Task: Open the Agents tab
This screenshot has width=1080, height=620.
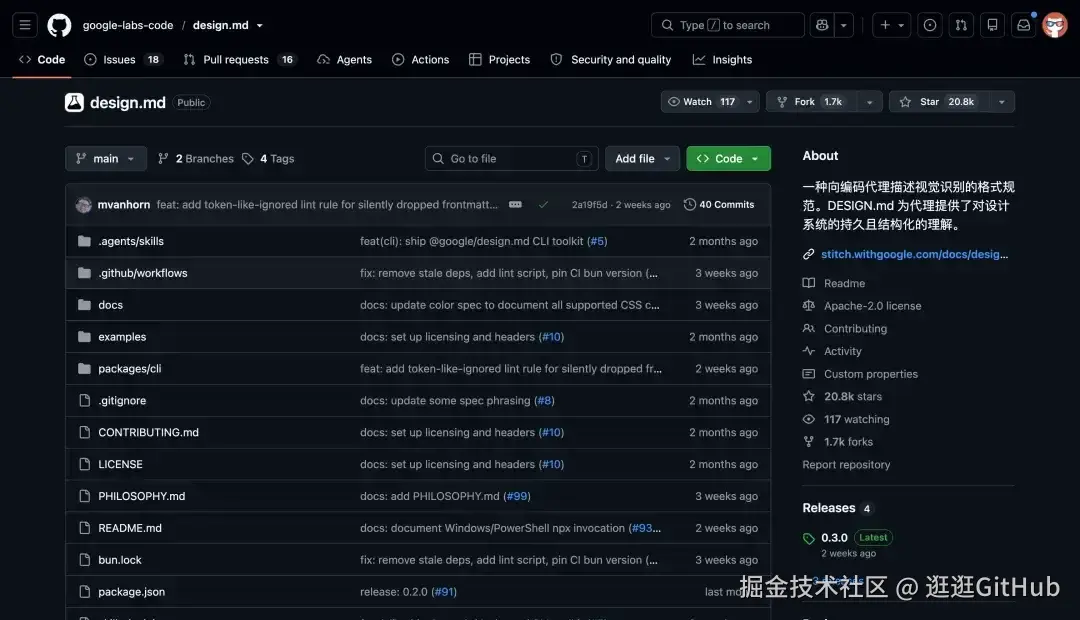Action: coord(344,60)
